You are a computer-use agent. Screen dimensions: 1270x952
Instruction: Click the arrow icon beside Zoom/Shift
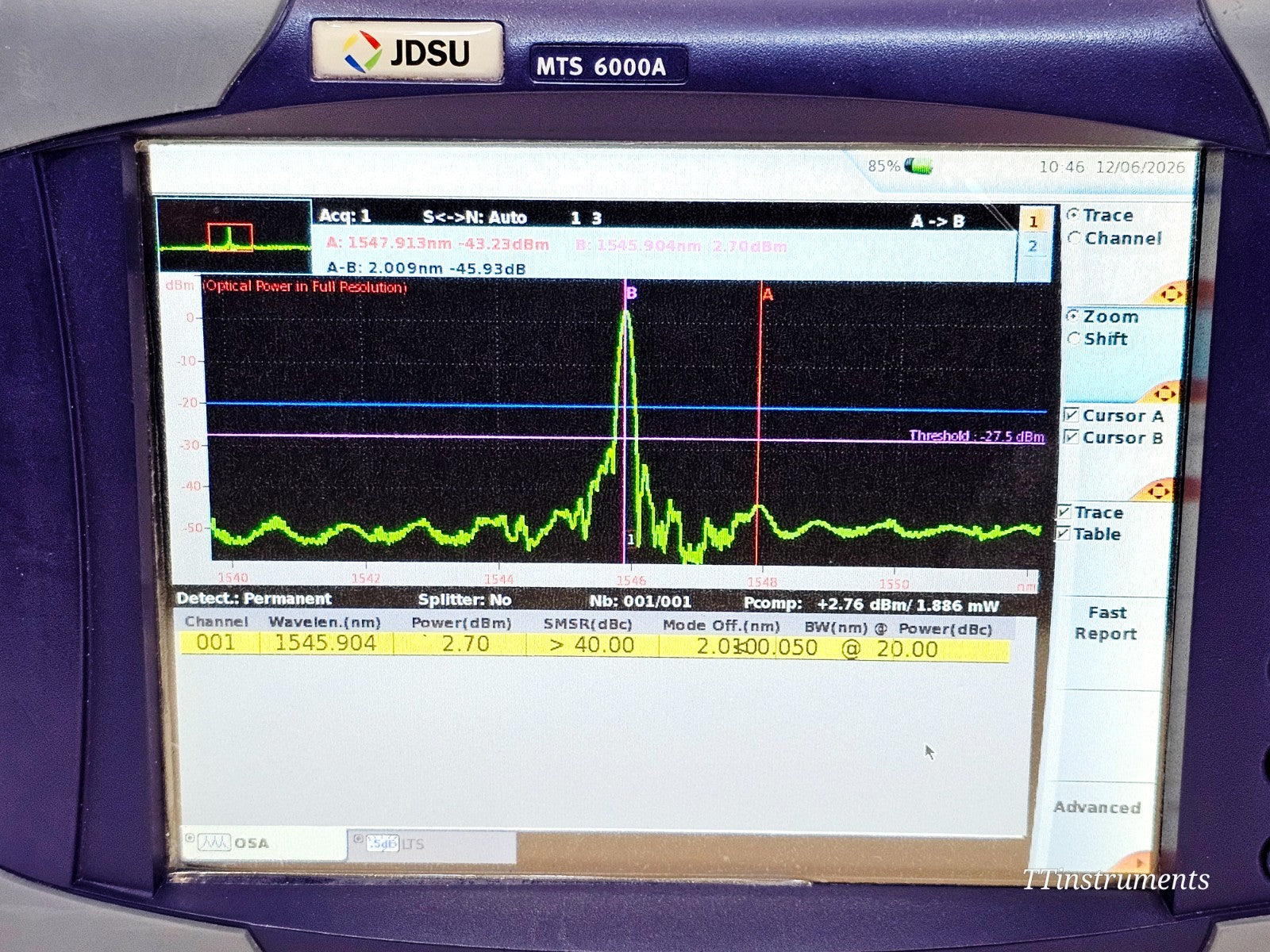coord(1165,392)
